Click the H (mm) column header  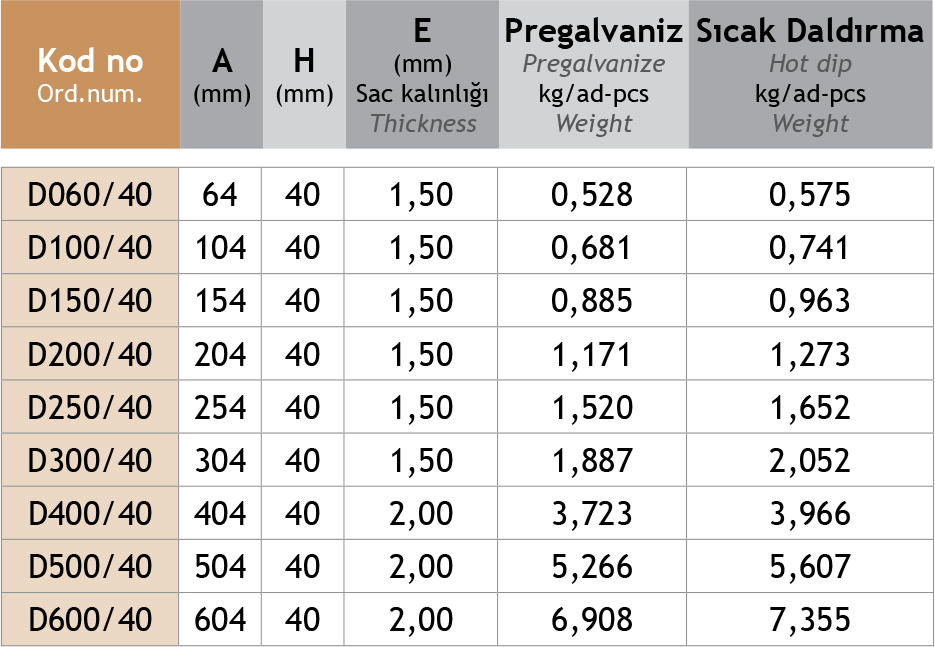coord(304,75)
